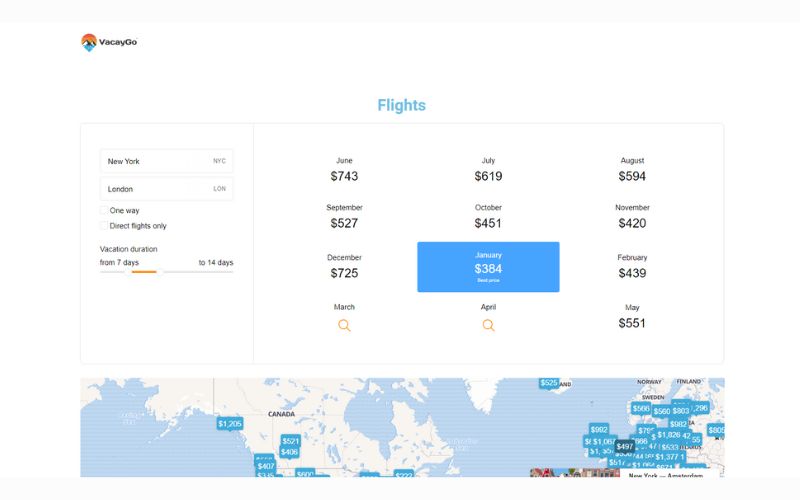800x500 pixels.
Task: Select the $560 map price marker
Action: (662, 411)
